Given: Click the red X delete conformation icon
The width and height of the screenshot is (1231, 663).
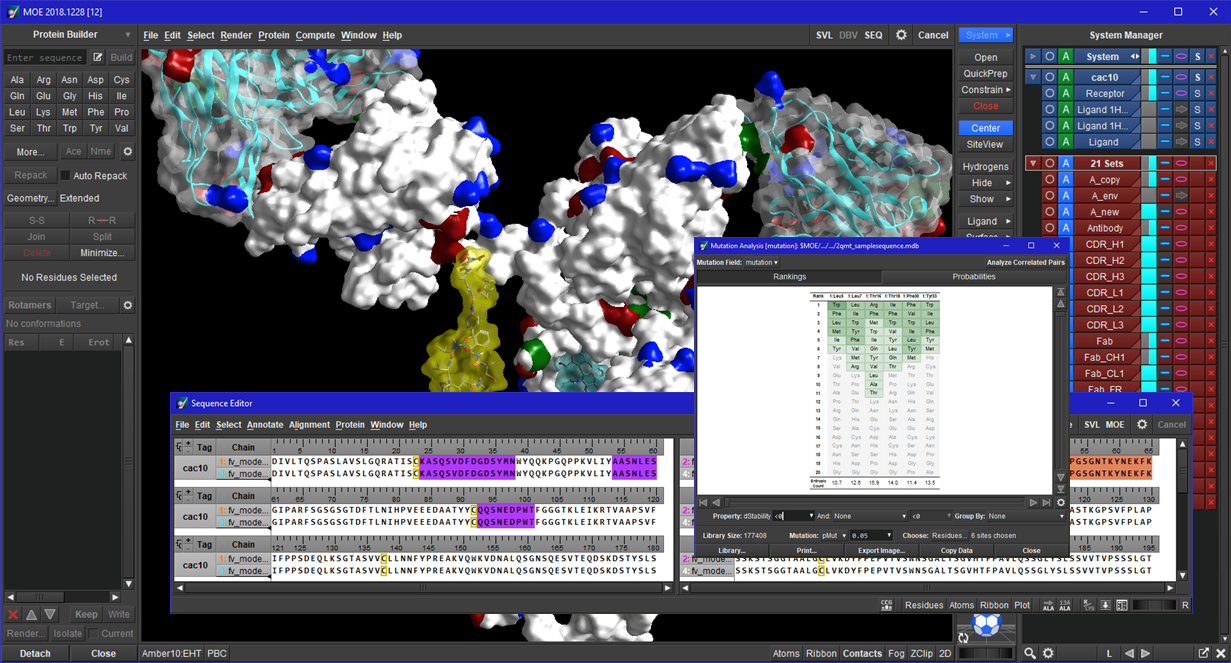Looking at the screenshot, I should [x=13, y=614].
